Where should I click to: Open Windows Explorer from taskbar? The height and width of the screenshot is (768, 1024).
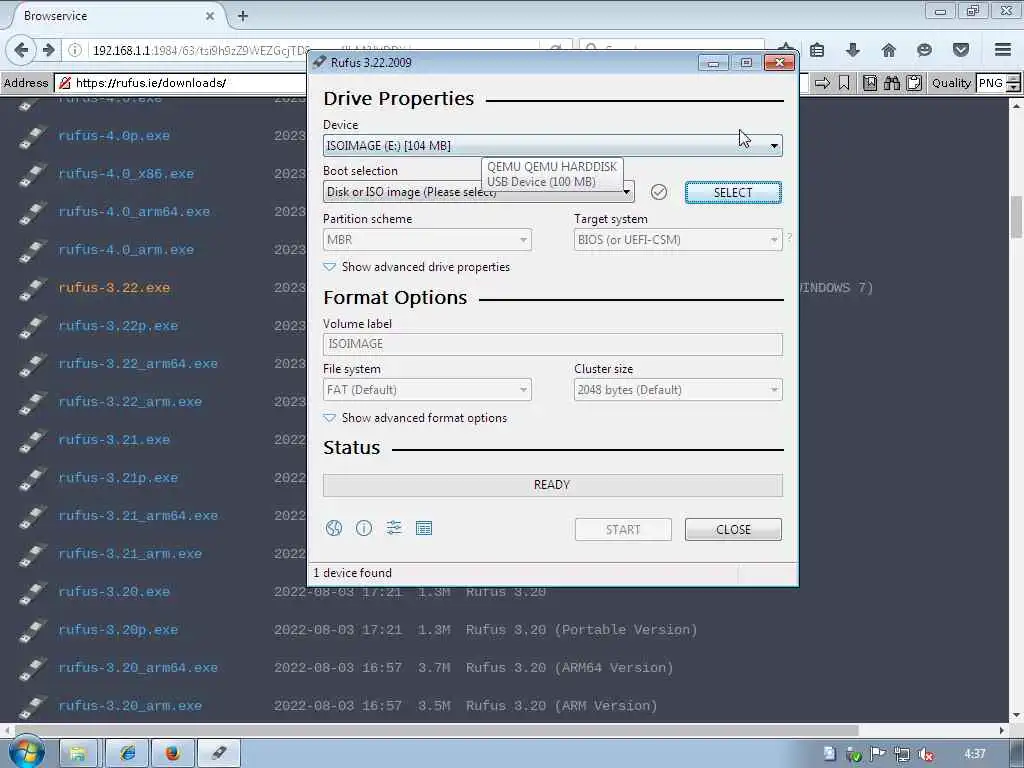tap(78, 754)
